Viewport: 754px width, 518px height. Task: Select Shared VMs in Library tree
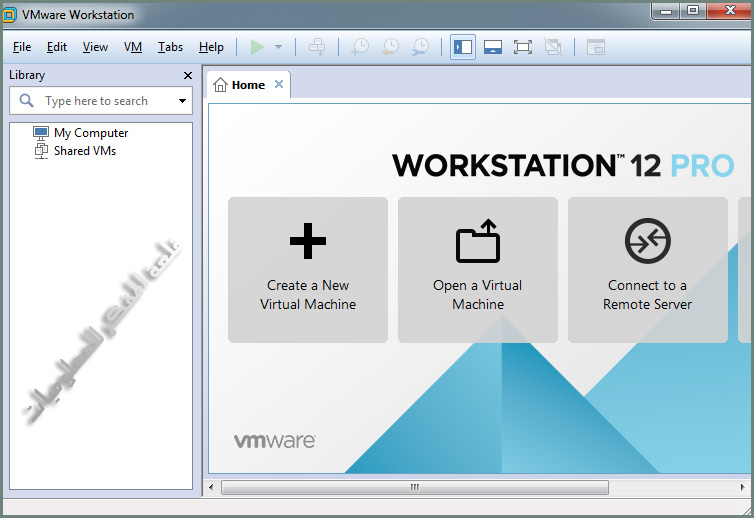coord(85,151)
